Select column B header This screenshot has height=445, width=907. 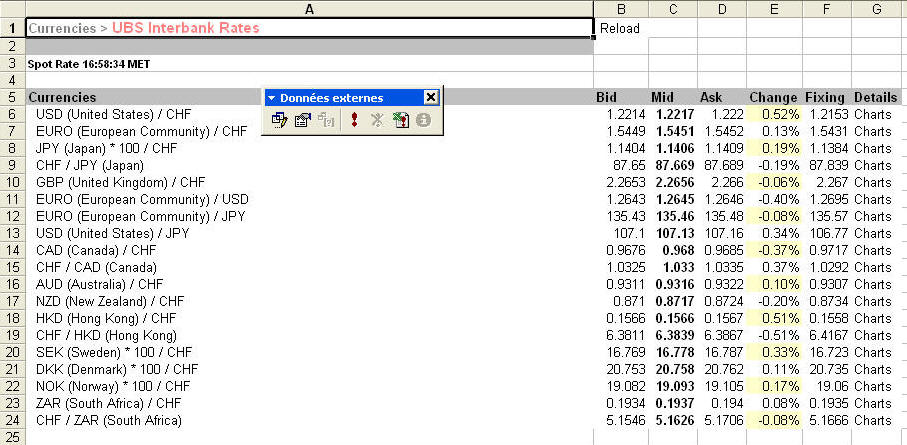(x=621, y=9)
